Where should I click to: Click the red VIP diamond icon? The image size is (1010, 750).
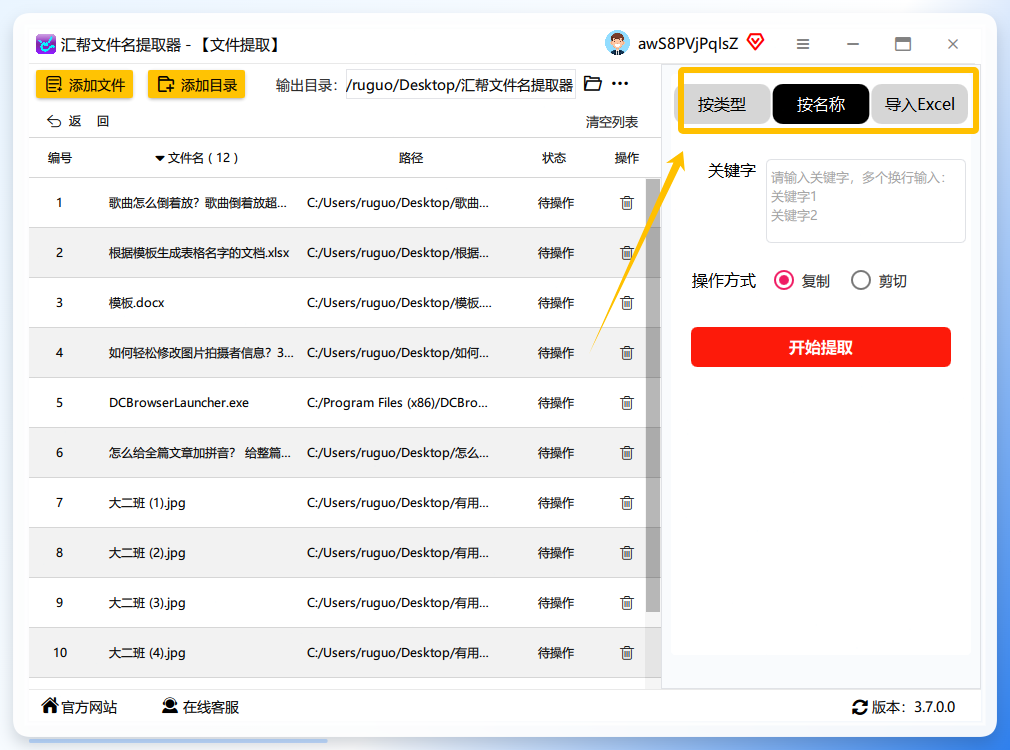click(756, 43)
